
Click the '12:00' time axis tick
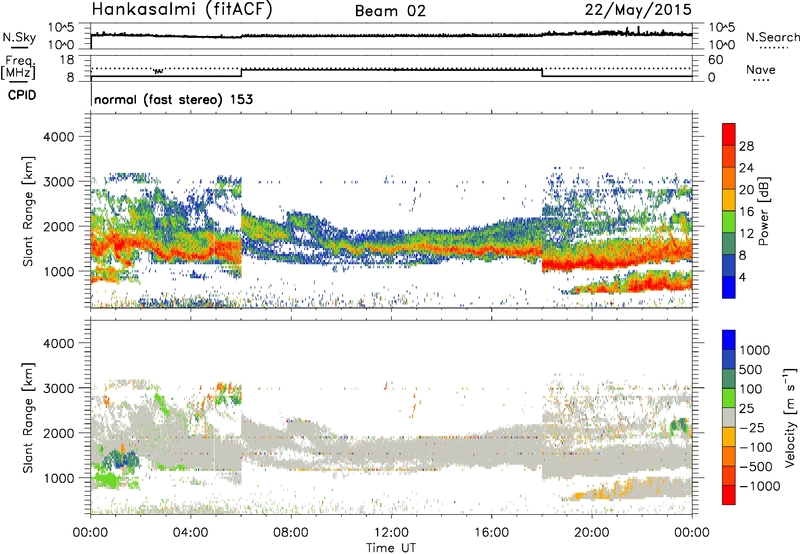tap(391, 533)
